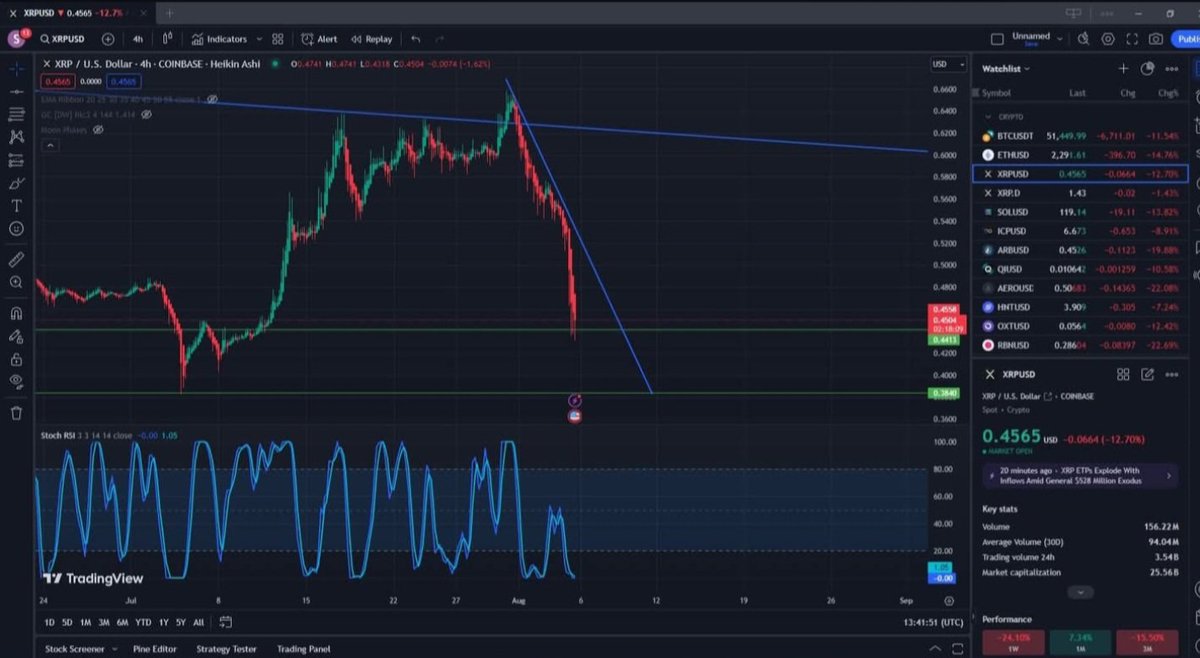Open the user profile avatar menu
The width and height of the screenshot is (1200, 658).
(16, 39)
